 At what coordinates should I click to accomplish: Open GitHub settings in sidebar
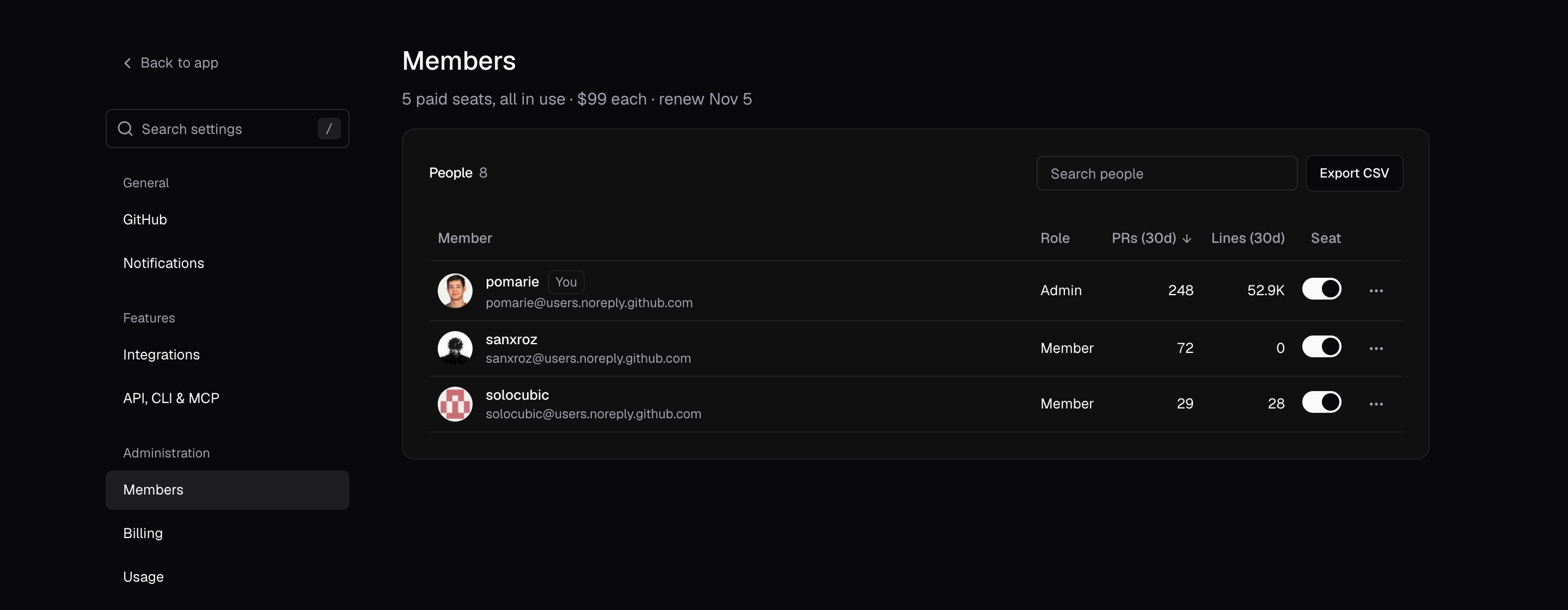click(227, 220)
